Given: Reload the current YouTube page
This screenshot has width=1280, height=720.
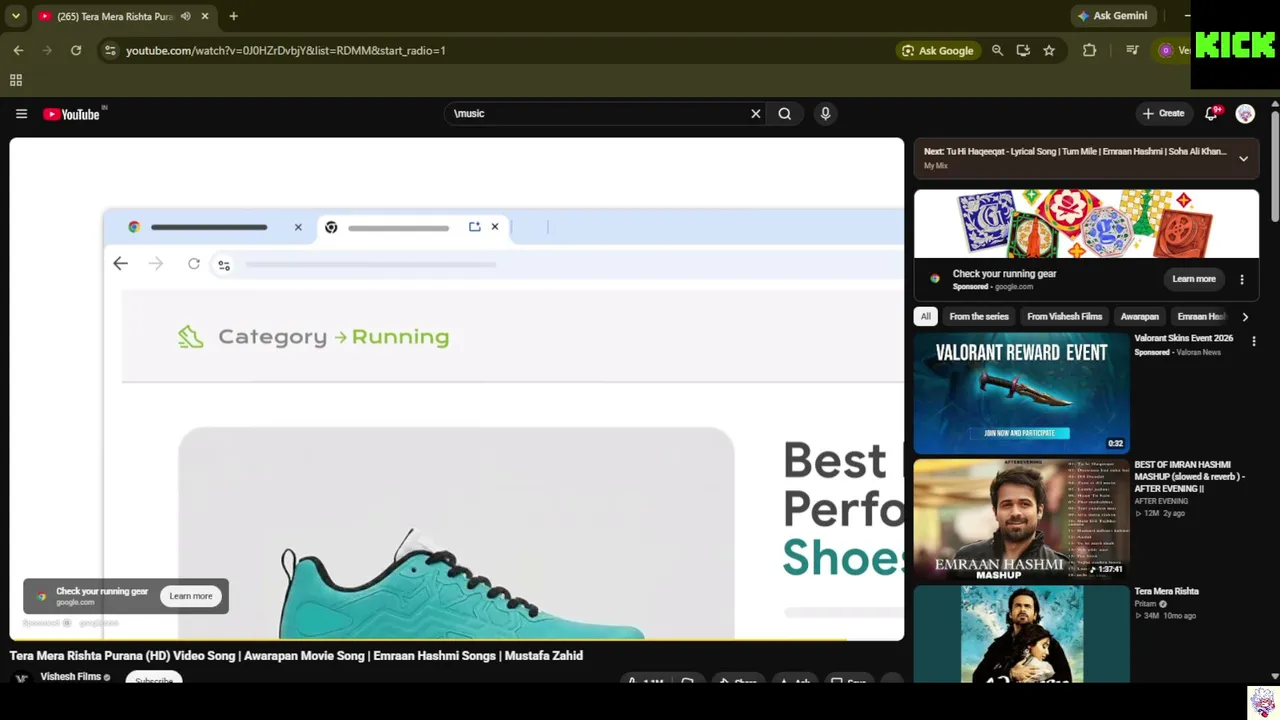Looking at the screenshot, I should click(76, 50).
